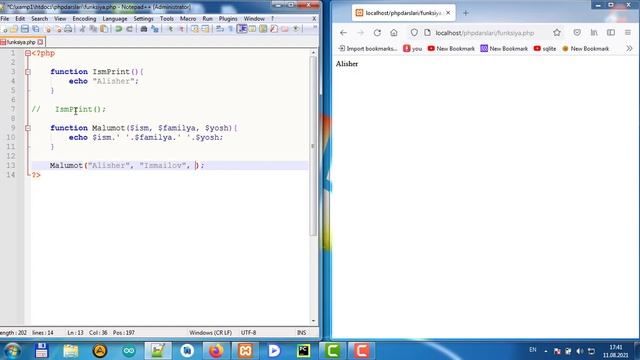The height and width of the screenshot is (360, 640).
Task: Open Replace with the toolbar icon
Action: [x=155, y=29]
